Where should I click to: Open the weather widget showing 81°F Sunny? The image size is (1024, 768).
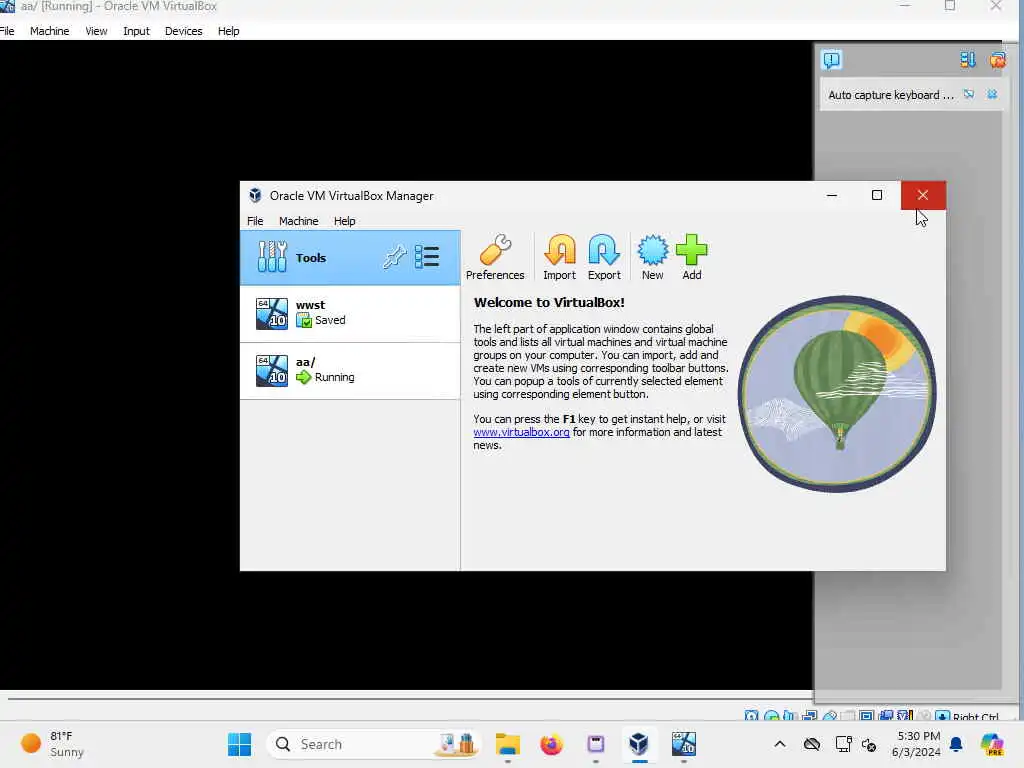(x=52, y=744)
